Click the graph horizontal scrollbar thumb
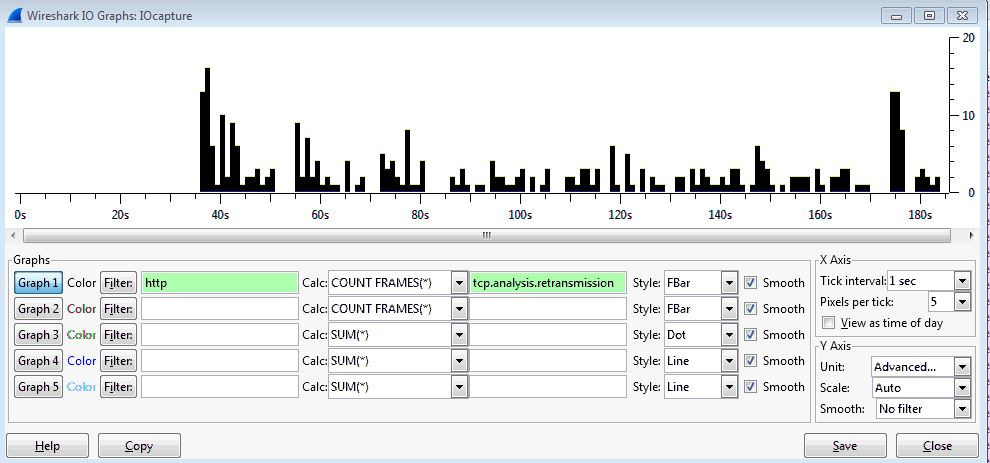 486,235
